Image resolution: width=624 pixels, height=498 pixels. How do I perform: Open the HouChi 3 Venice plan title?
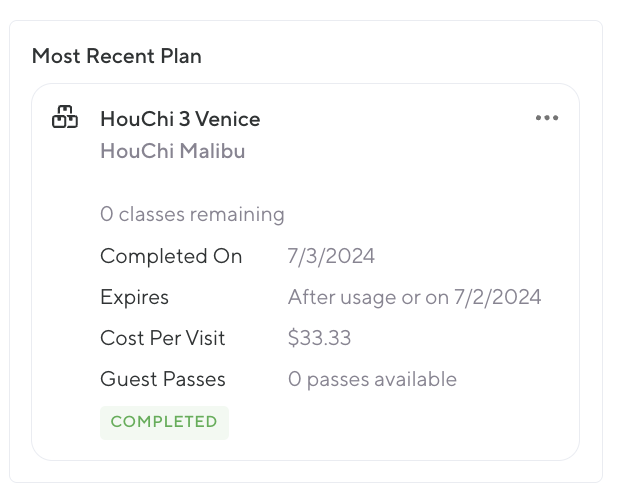[x=180, y=119]
